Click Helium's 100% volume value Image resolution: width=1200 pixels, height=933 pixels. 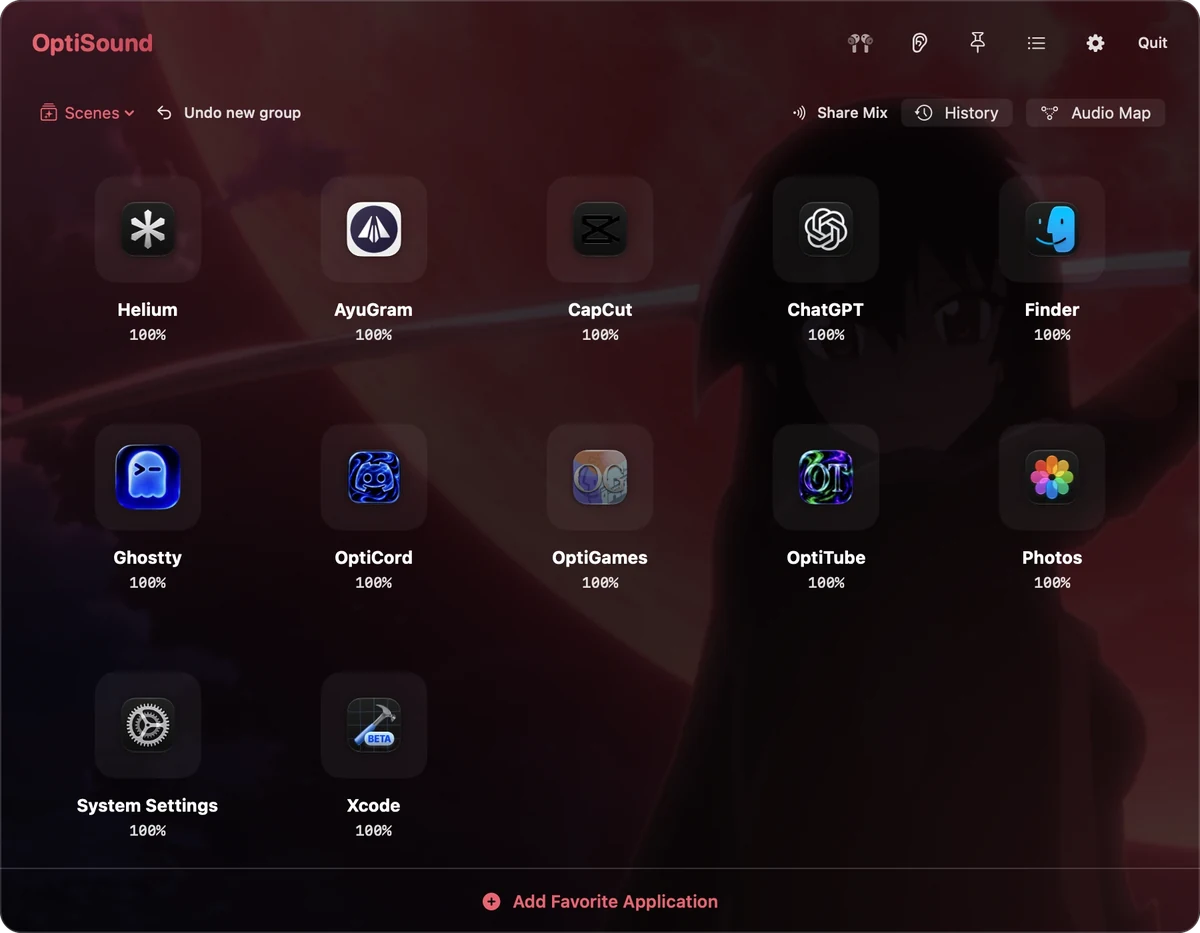tap(148, 335)
